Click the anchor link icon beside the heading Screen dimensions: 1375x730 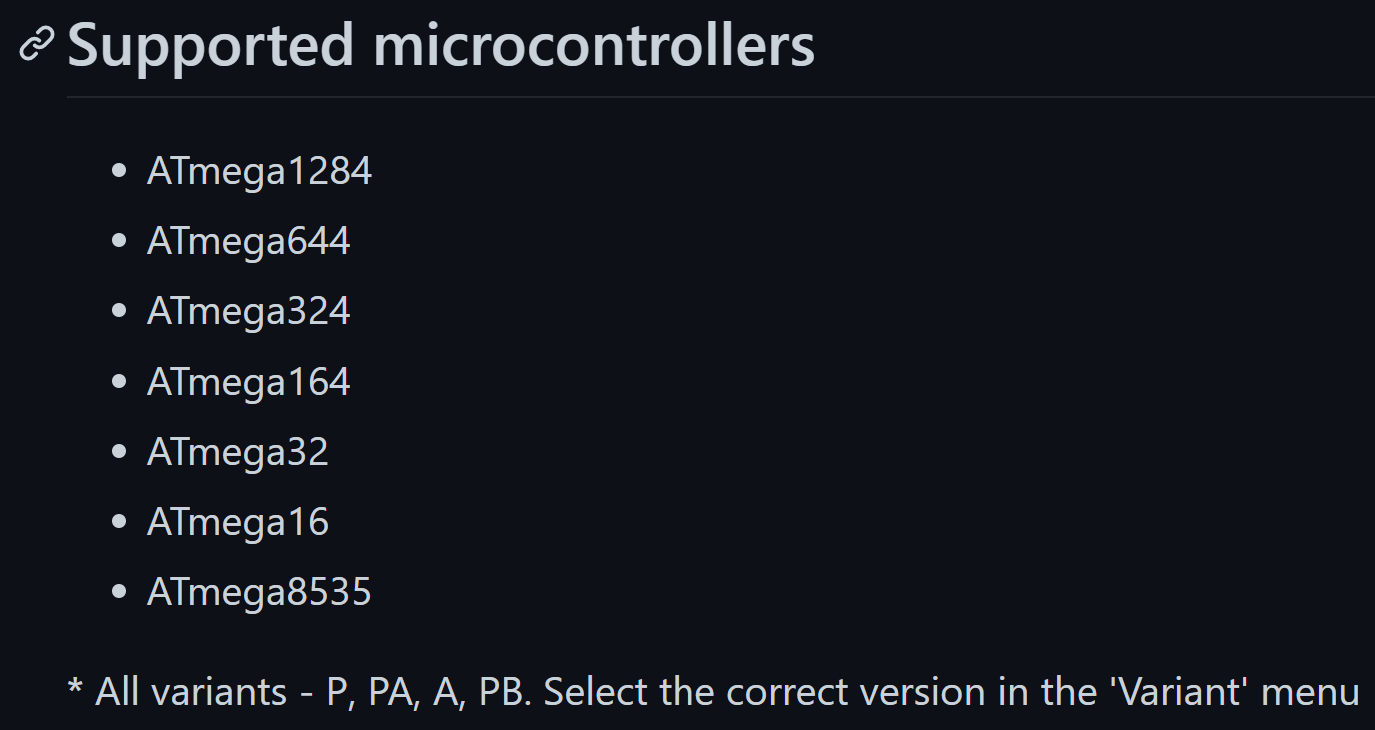36,45
